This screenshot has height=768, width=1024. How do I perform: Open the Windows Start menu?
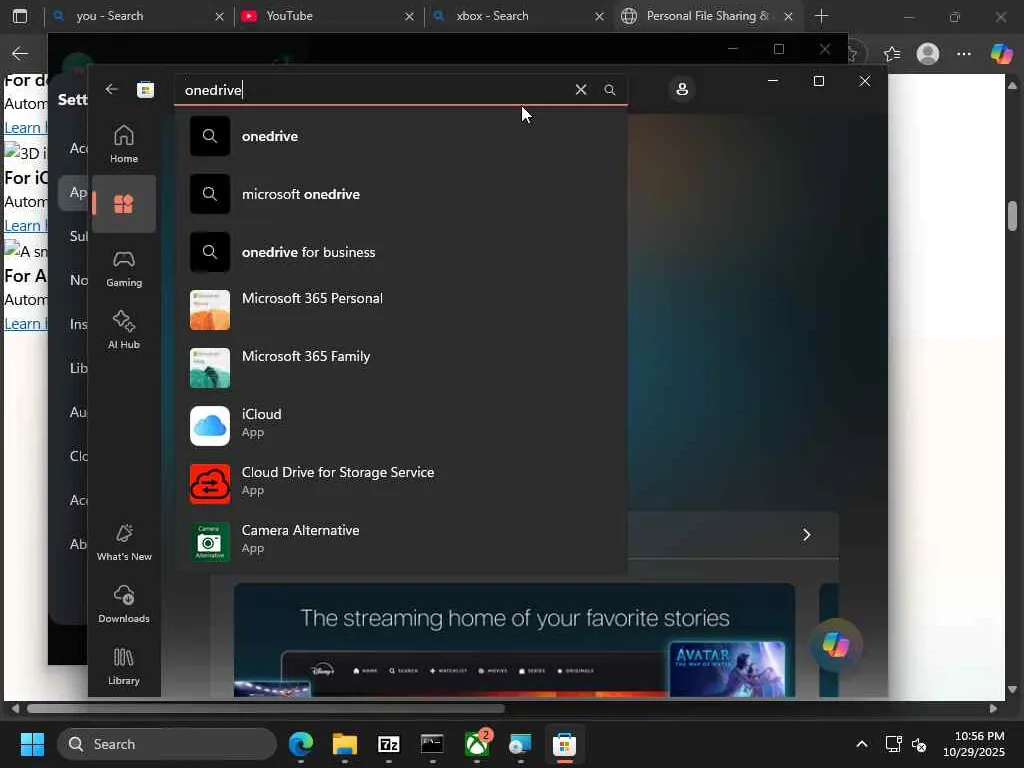[32, 744]
